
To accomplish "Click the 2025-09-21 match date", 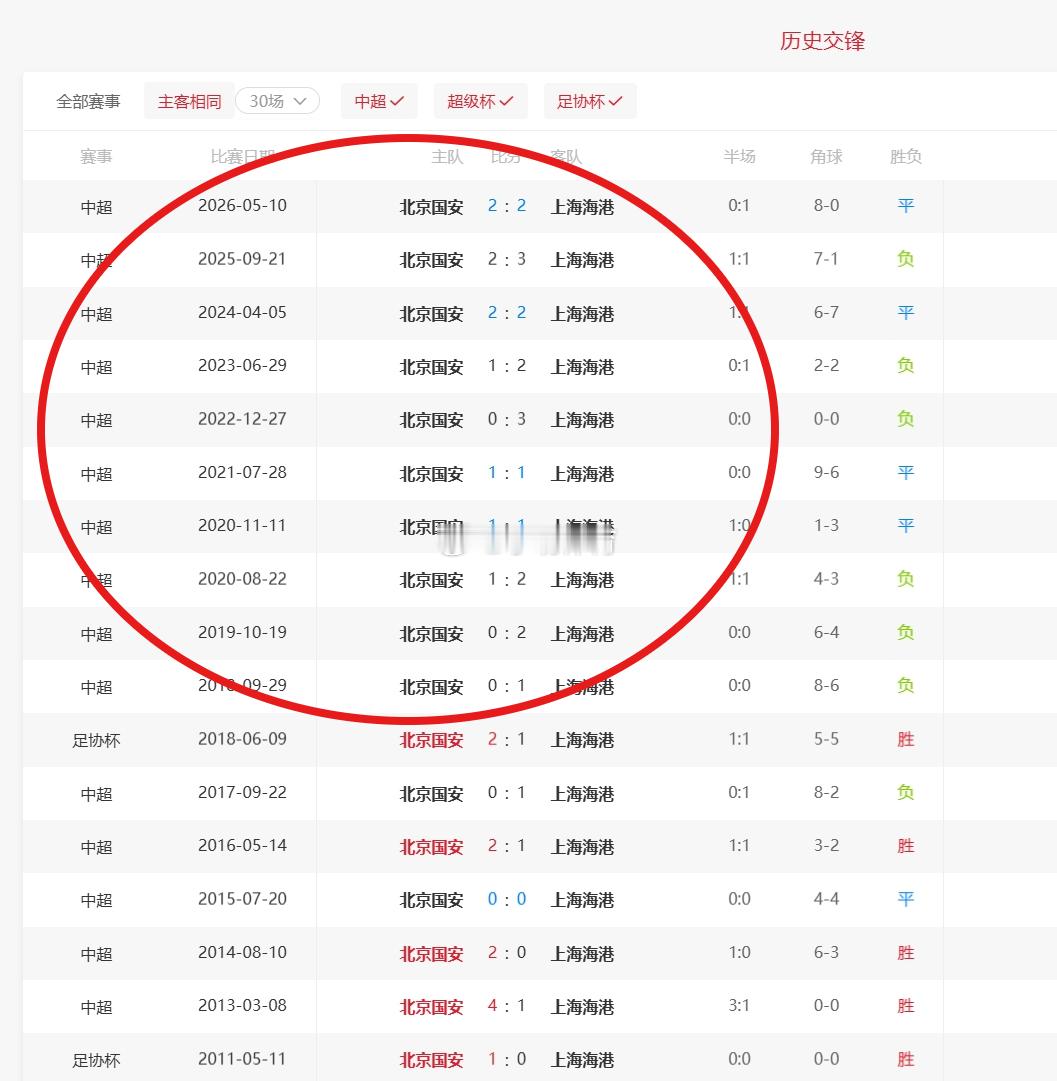I will tap(242, 259).
